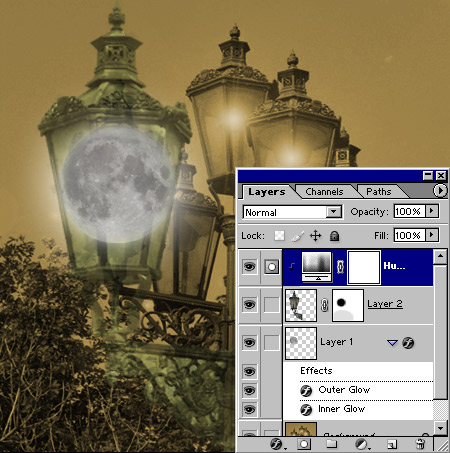Select the Layer 1 thumbnail
Image resolution: width=450 pixels, height=453 pixels.
[301, 343]
